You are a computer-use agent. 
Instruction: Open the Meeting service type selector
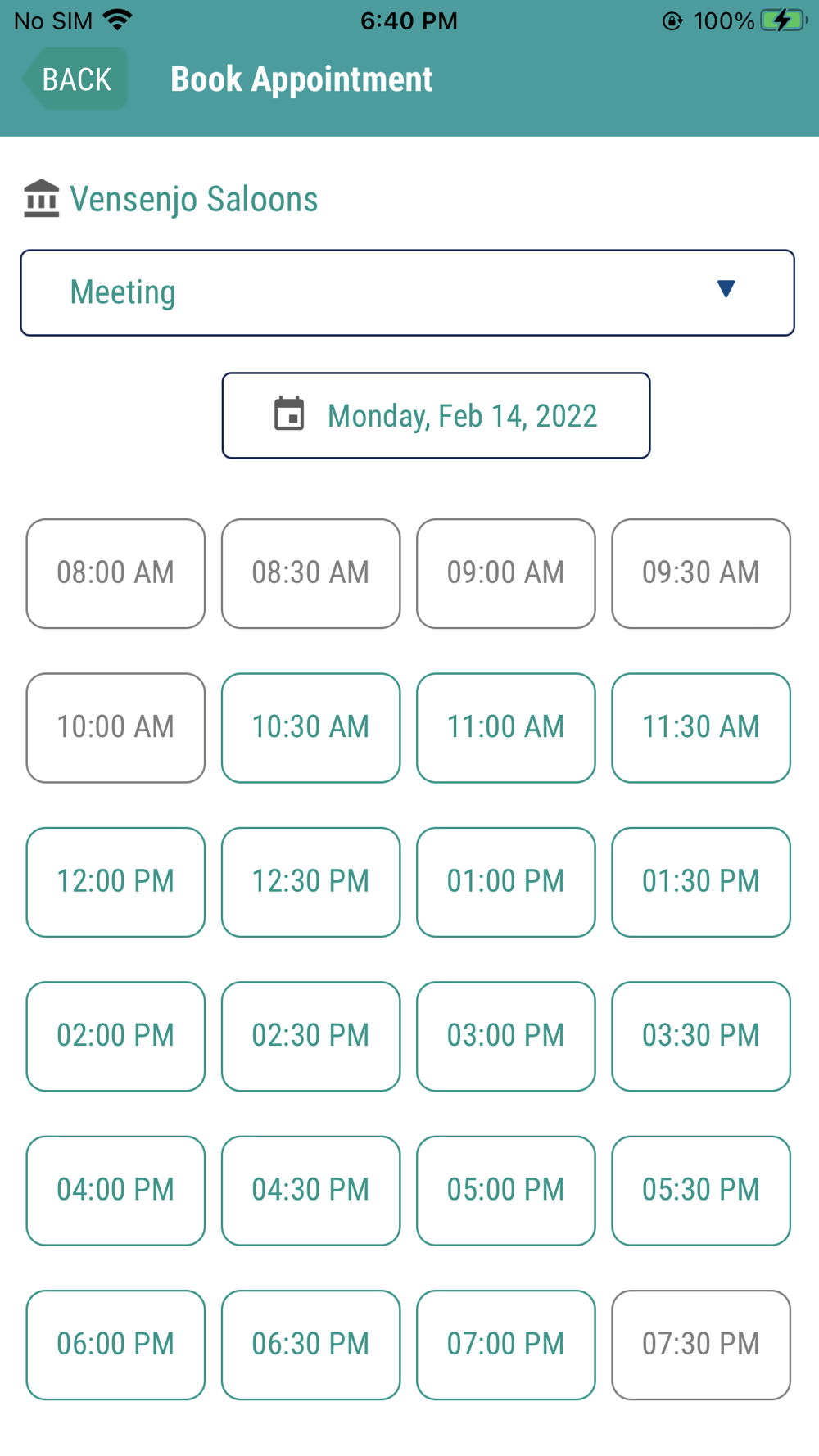click(x=408, y=293)
